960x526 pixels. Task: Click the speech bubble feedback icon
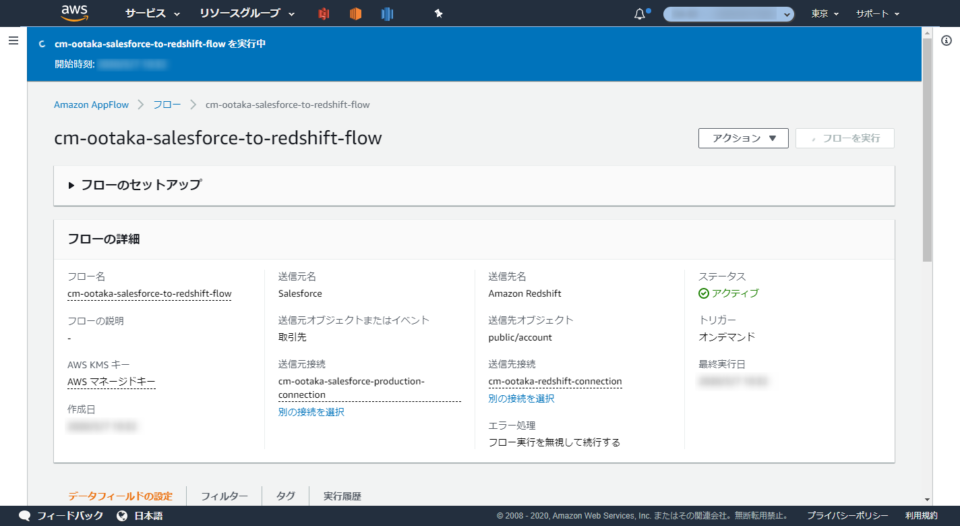(x=24, y=516)
